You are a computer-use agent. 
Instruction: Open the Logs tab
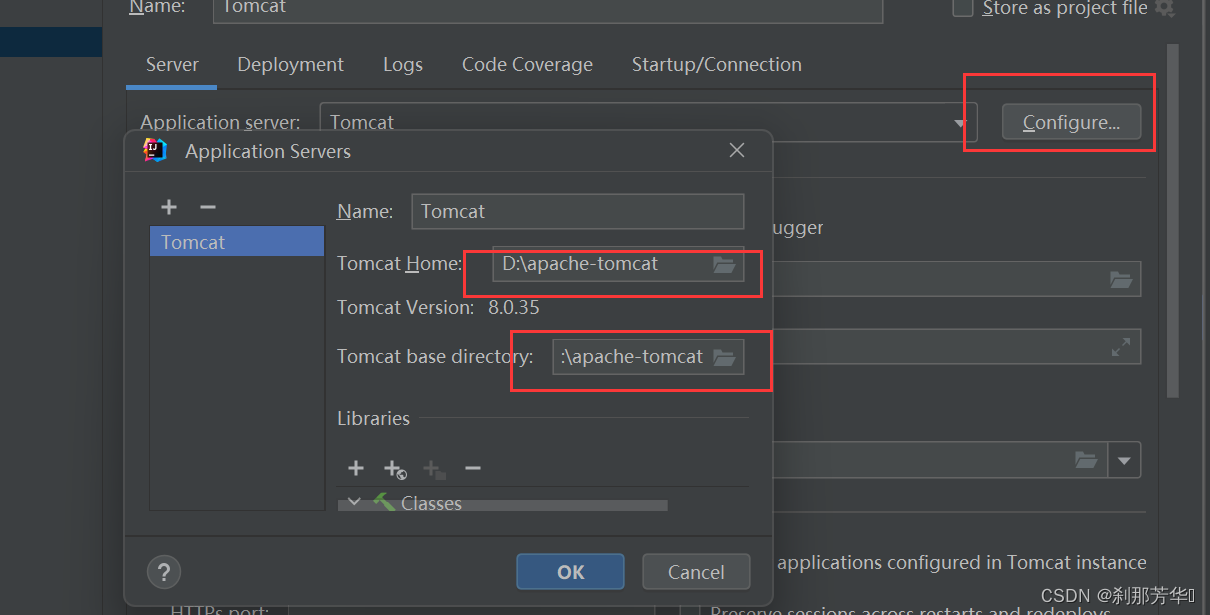403,65
